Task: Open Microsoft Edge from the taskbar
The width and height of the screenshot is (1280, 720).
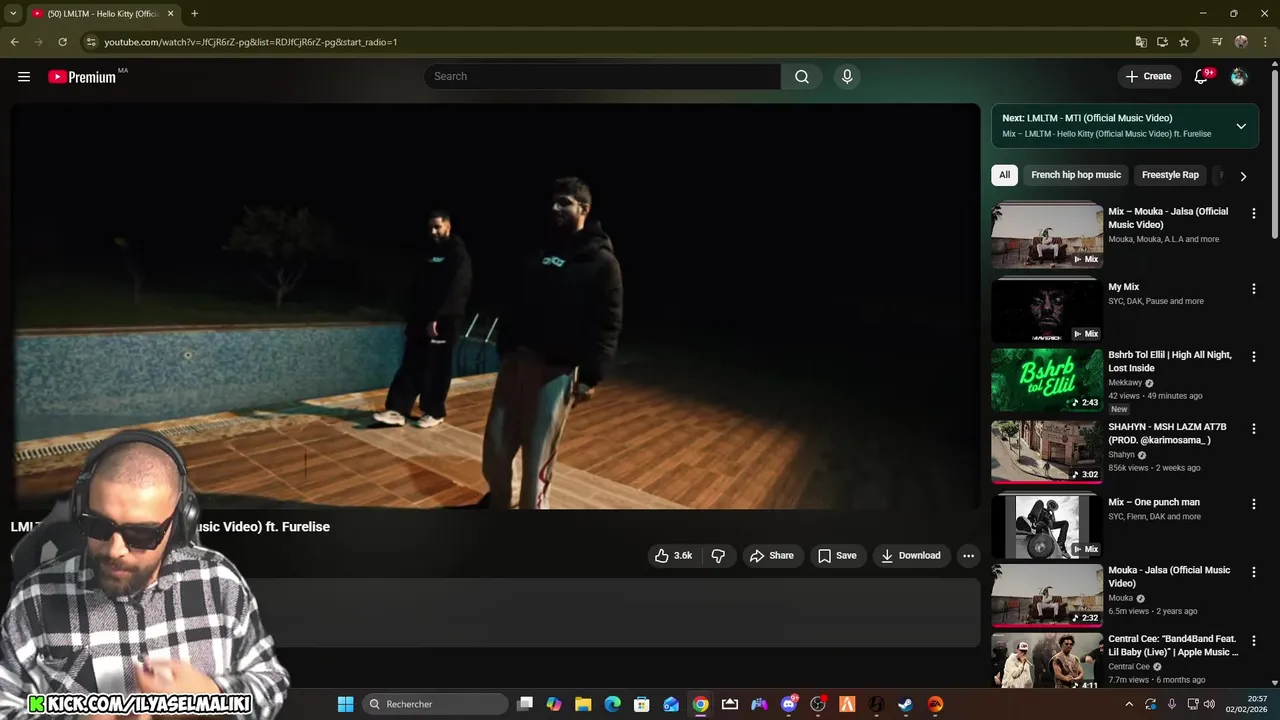Action: click(x=613, y=704)
